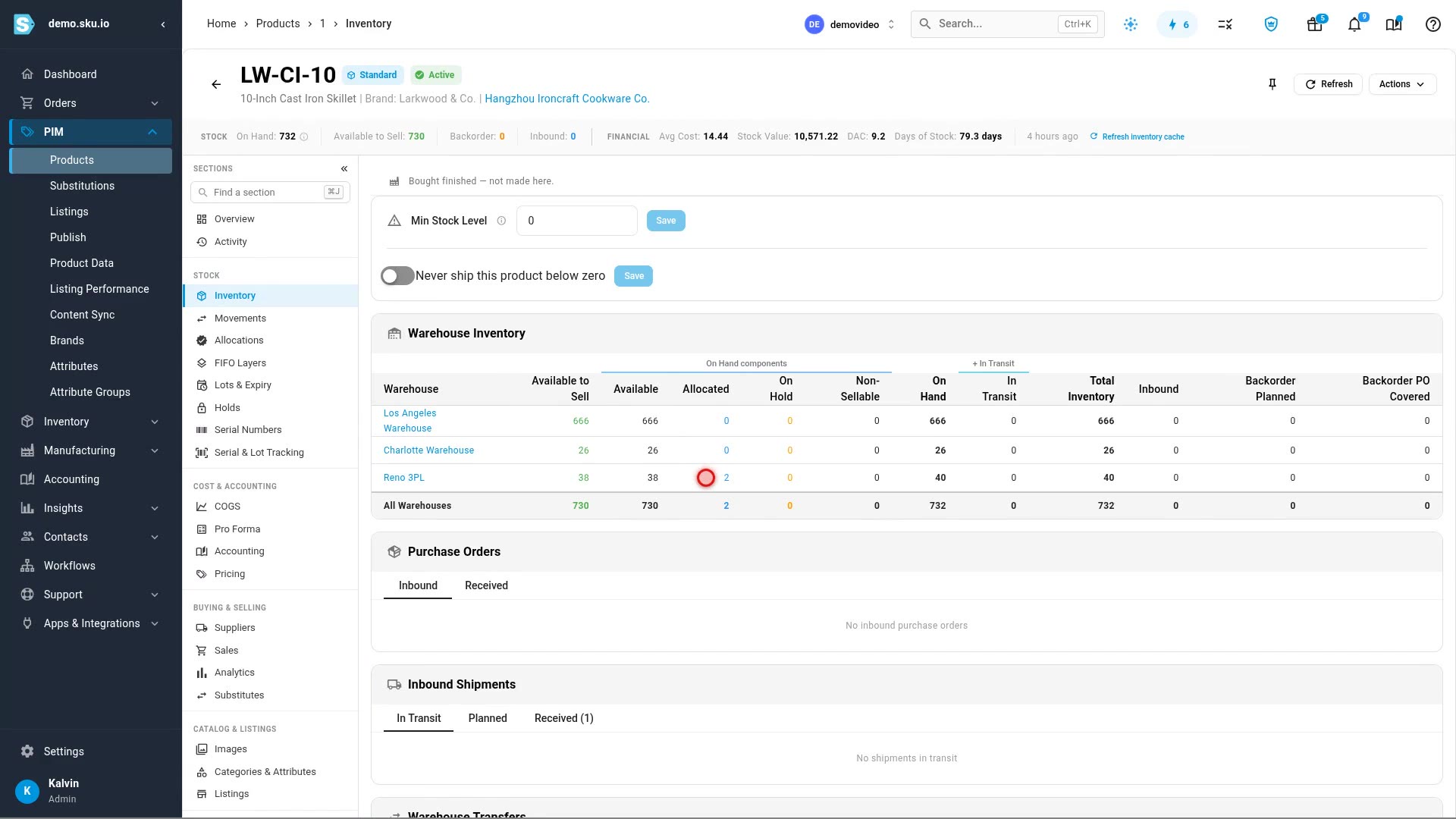Image resolution: width=1456 pixels, height=819 pixels.
Task: Save the Min Stock Level value
Action: pyautogui.click(x=666, y=221)
